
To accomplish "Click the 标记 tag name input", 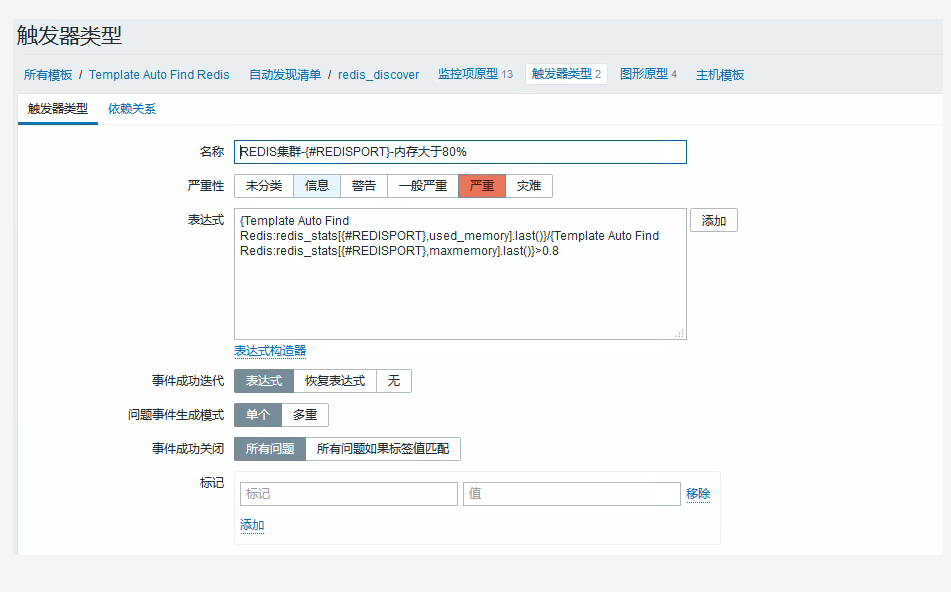I will pos(349,494).
